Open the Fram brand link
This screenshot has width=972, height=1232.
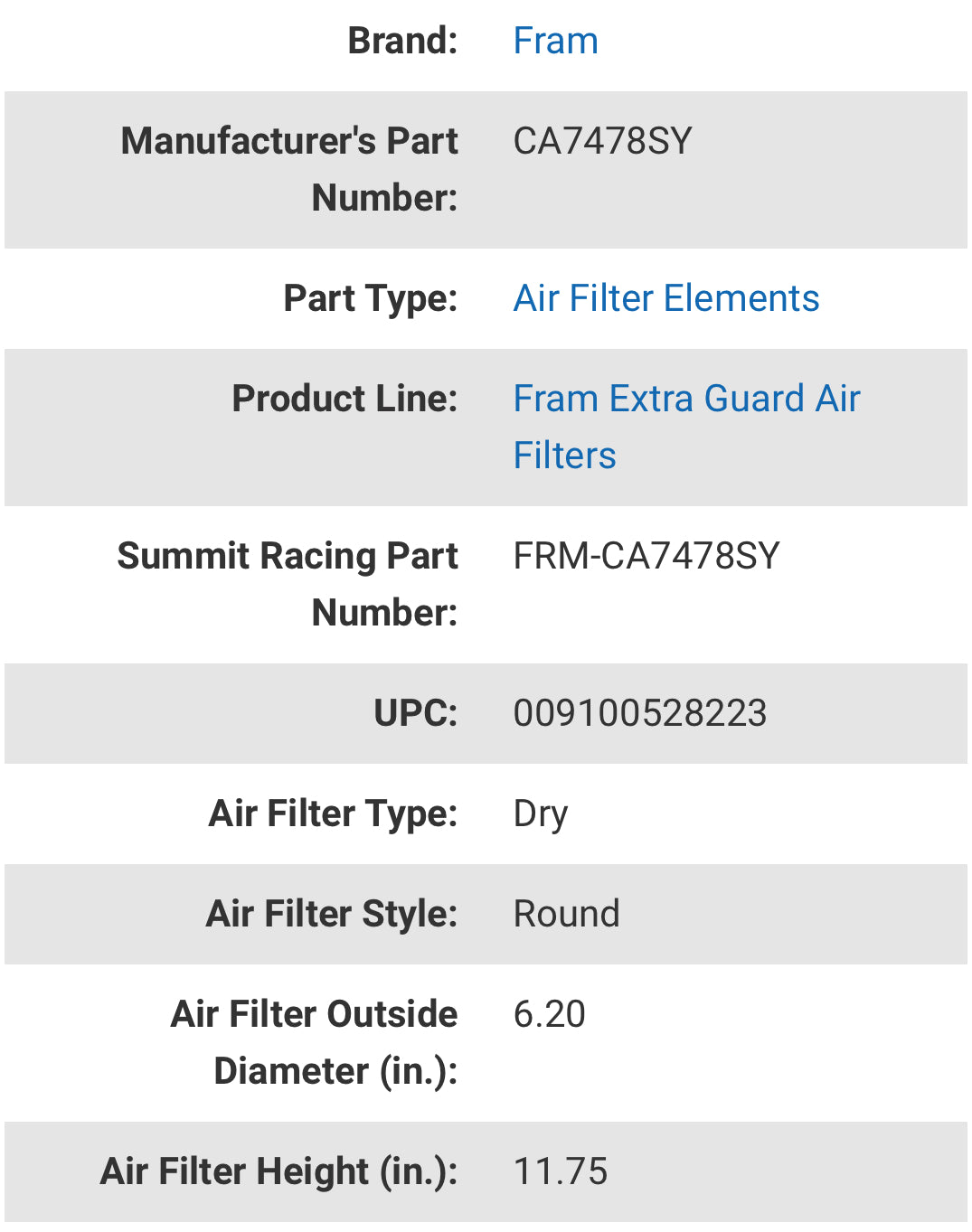point(555,41)
